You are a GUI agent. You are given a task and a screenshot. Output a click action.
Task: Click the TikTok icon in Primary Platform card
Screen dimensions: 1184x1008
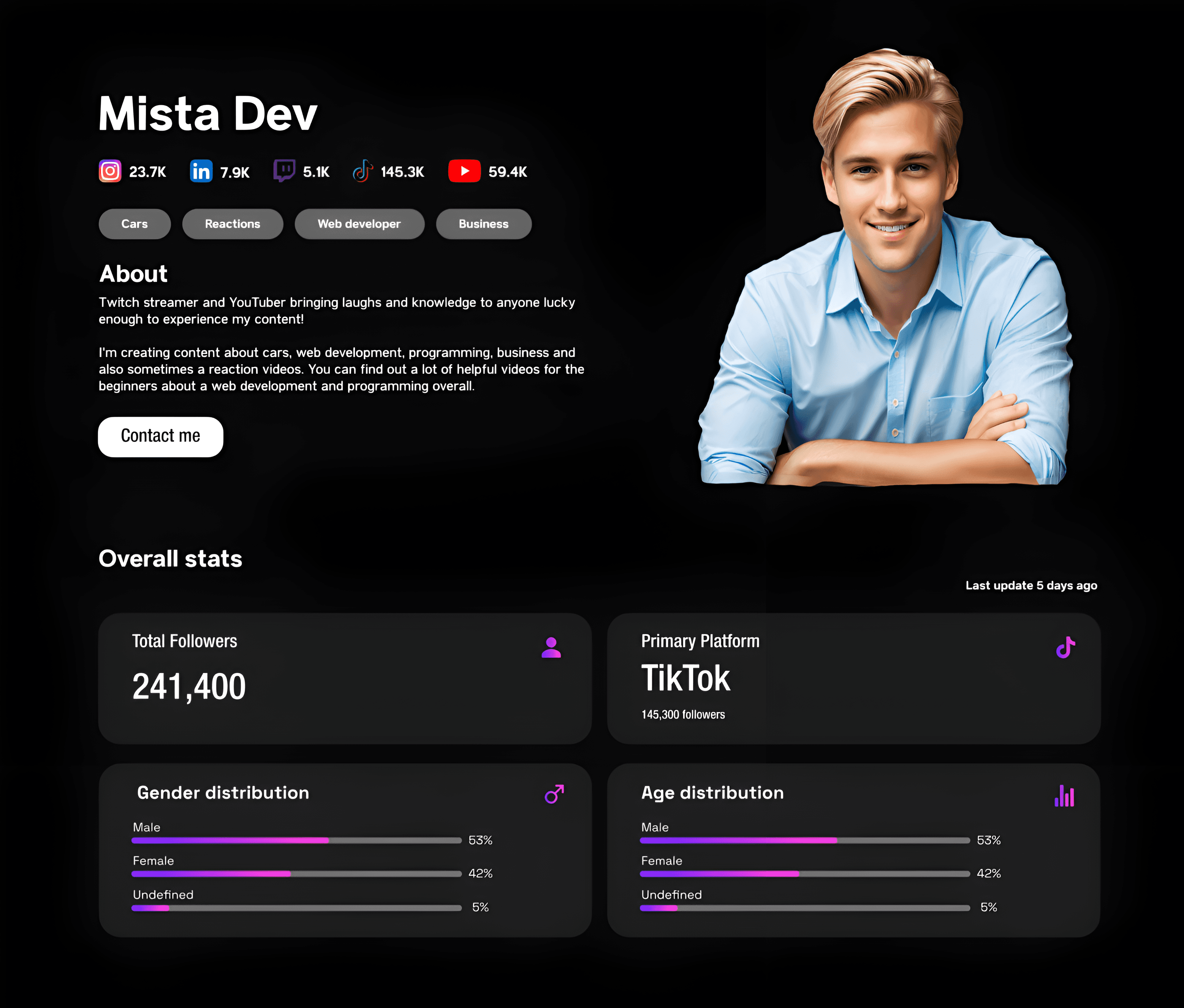pos(1064,647)
